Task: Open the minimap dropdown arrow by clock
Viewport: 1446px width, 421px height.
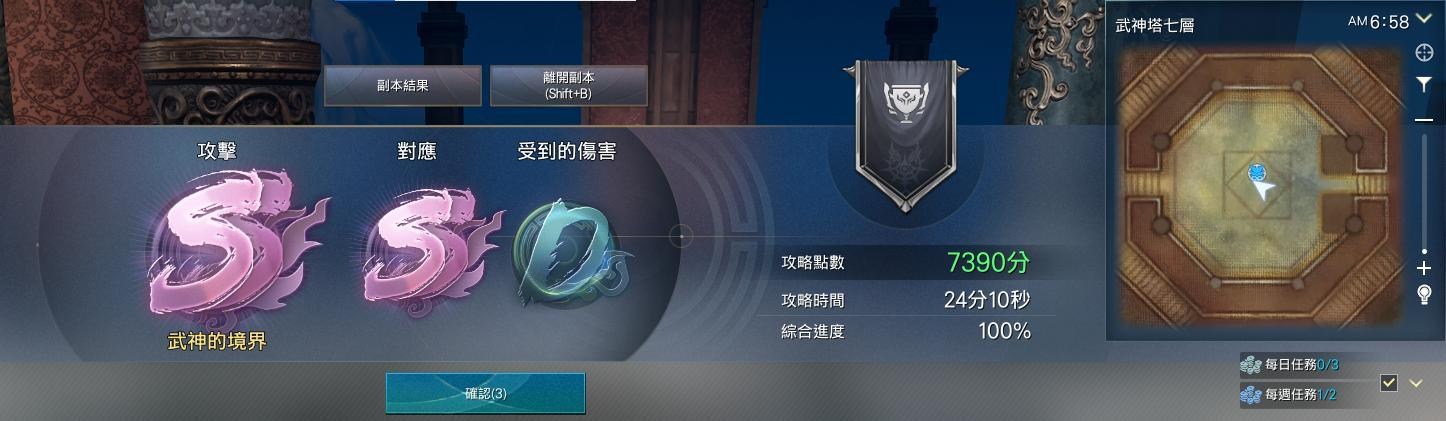Action: (1425, 19)
